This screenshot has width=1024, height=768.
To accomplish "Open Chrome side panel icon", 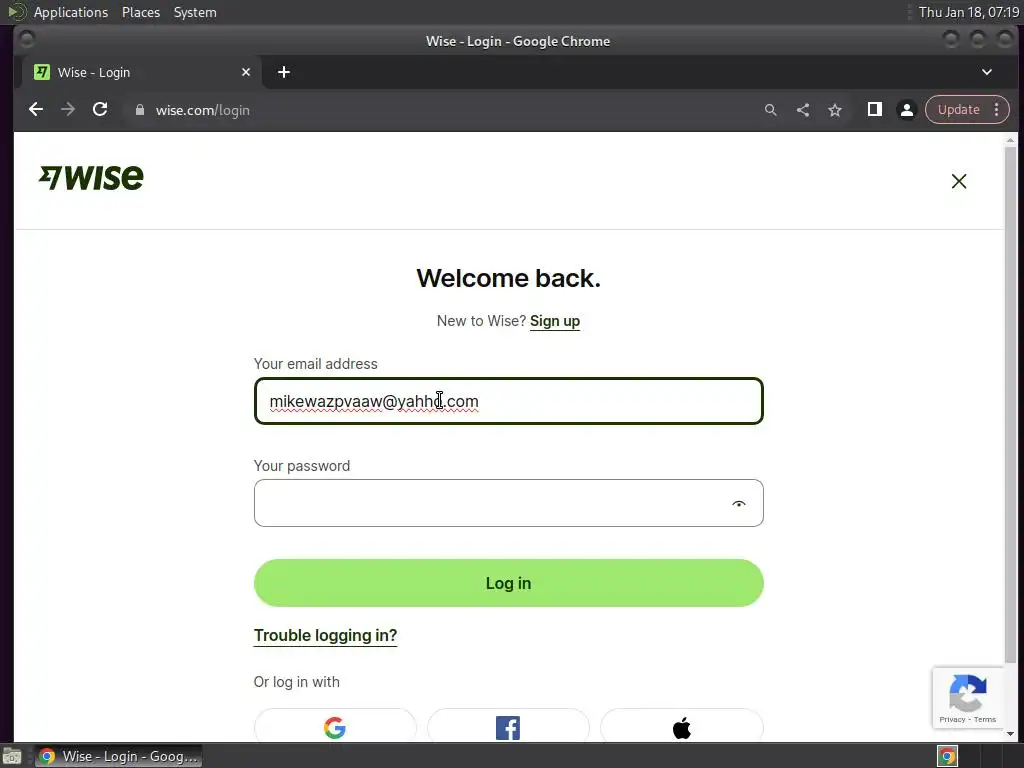I will click(874, 110).
